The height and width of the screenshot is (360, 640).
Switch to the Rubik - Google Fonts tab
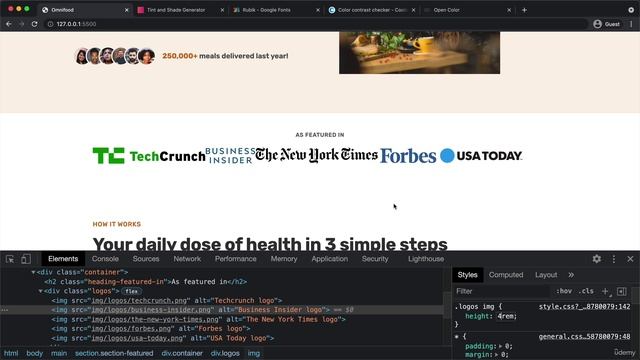pos(266,10)
